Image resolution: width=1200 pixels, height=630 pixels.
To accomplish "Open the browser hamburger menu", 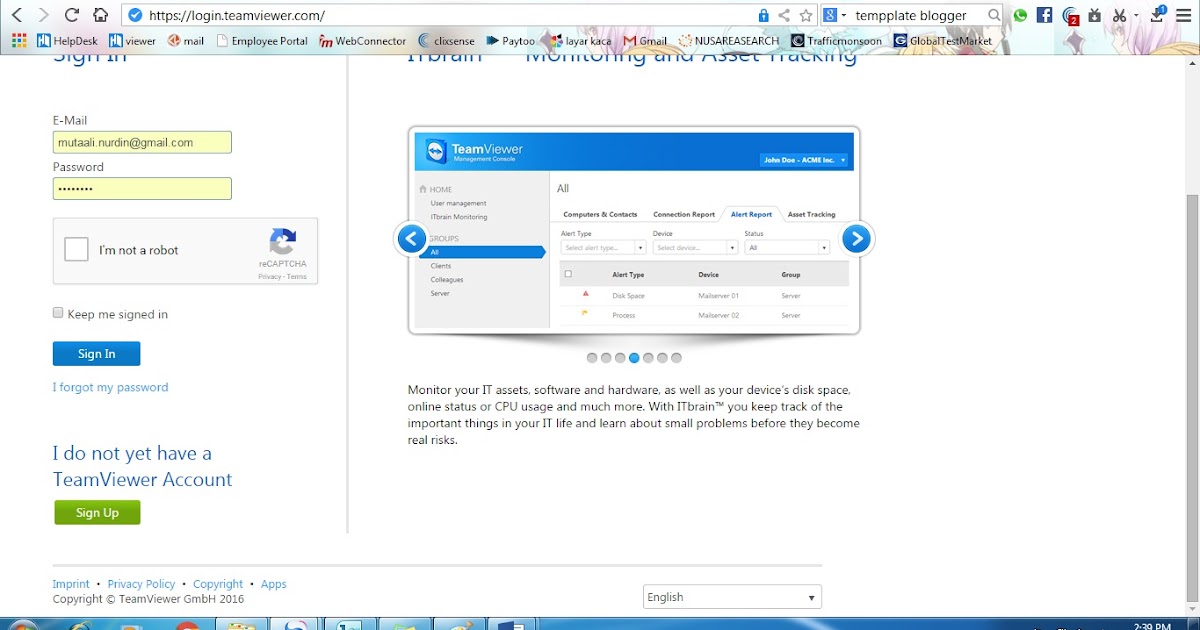I will pyautogui.click(x=1183, y=15).
